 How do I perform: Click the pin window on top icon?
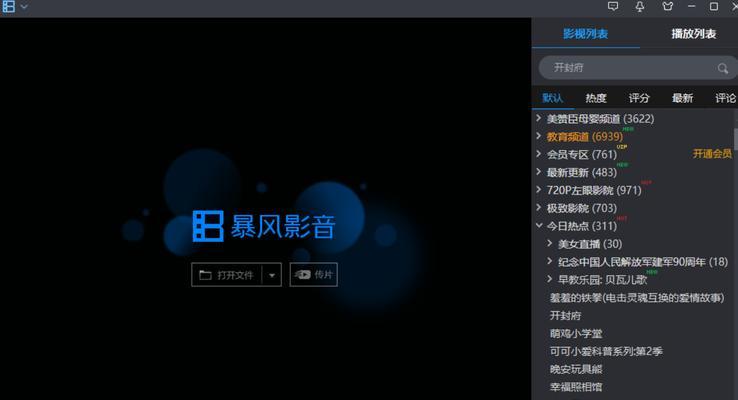pyautogui.click(x=640, y=7)
